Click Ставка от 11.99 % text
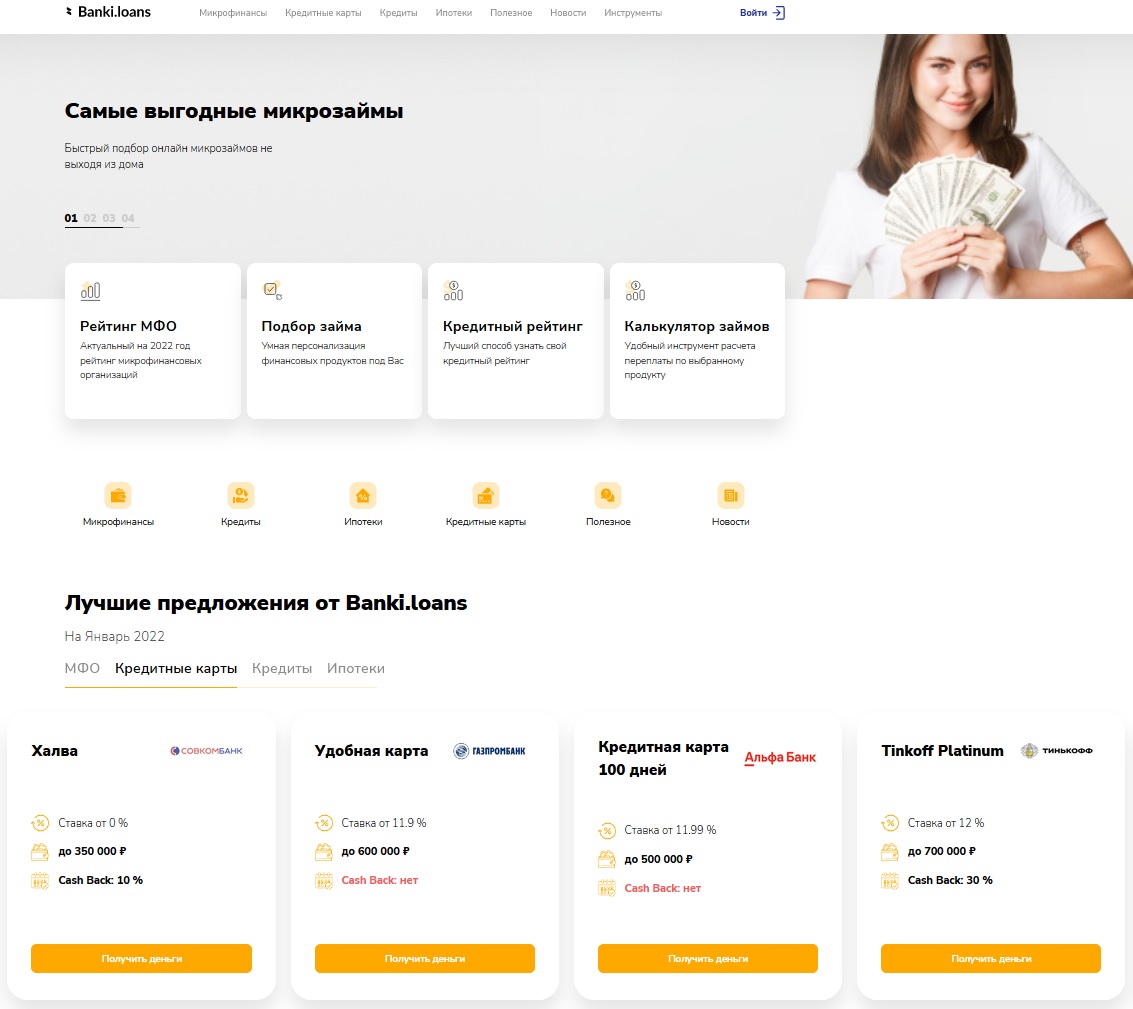The width and height of the screenshot is (1133, 1009). (x=671, y=830)
